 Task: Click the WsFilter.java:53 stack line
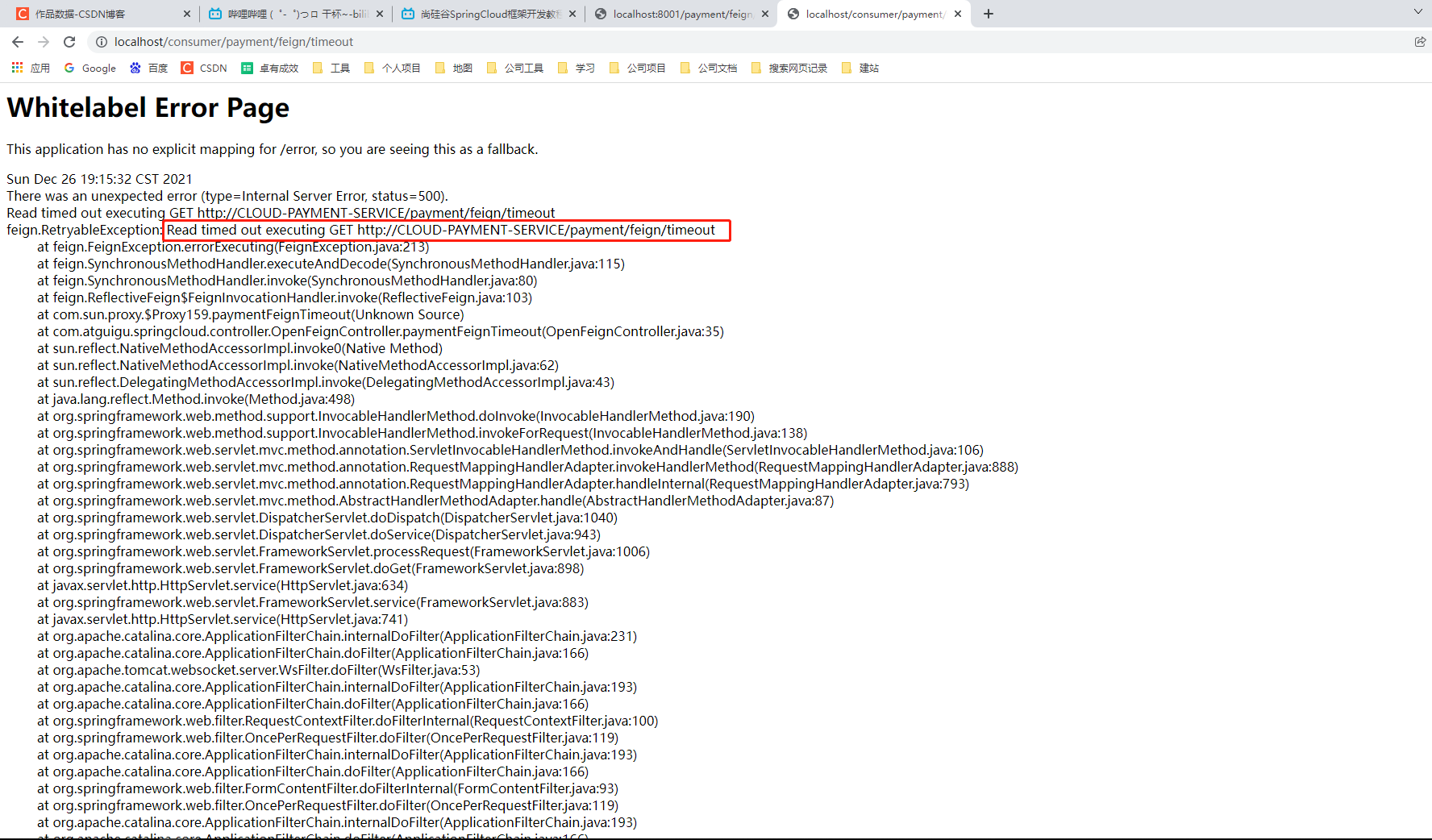click(x=259, y=670)
